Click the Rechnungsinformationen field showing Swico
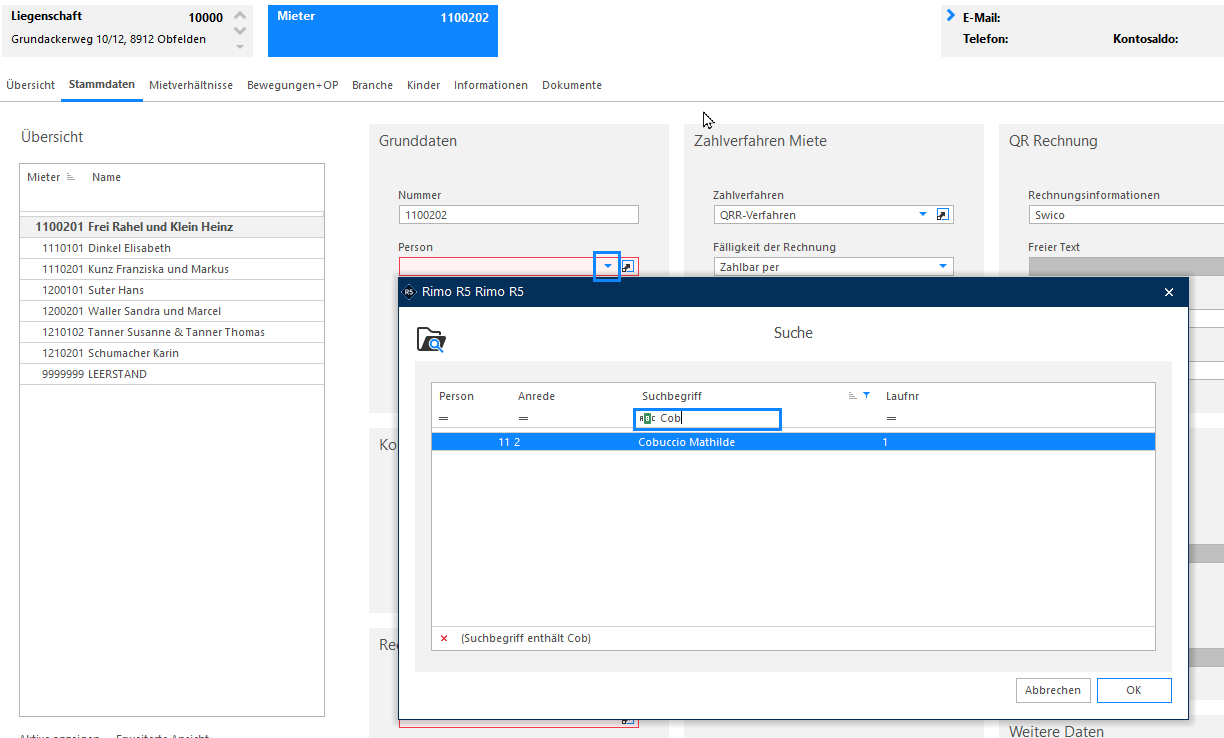Screen dimensions: 1224x738 (1126, 215)
